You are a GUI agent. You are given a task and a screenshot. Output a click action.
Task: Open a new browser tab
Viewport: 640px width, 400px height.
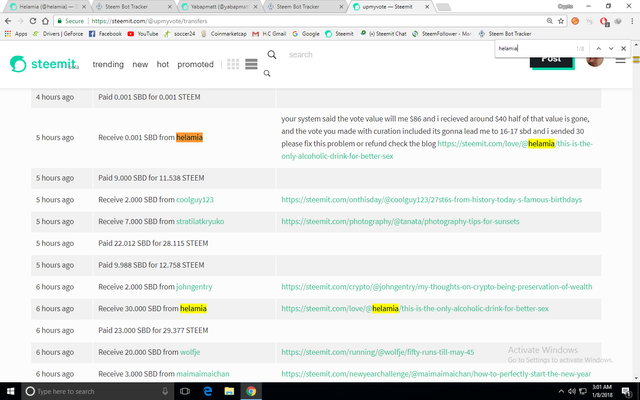click(443, 7)
